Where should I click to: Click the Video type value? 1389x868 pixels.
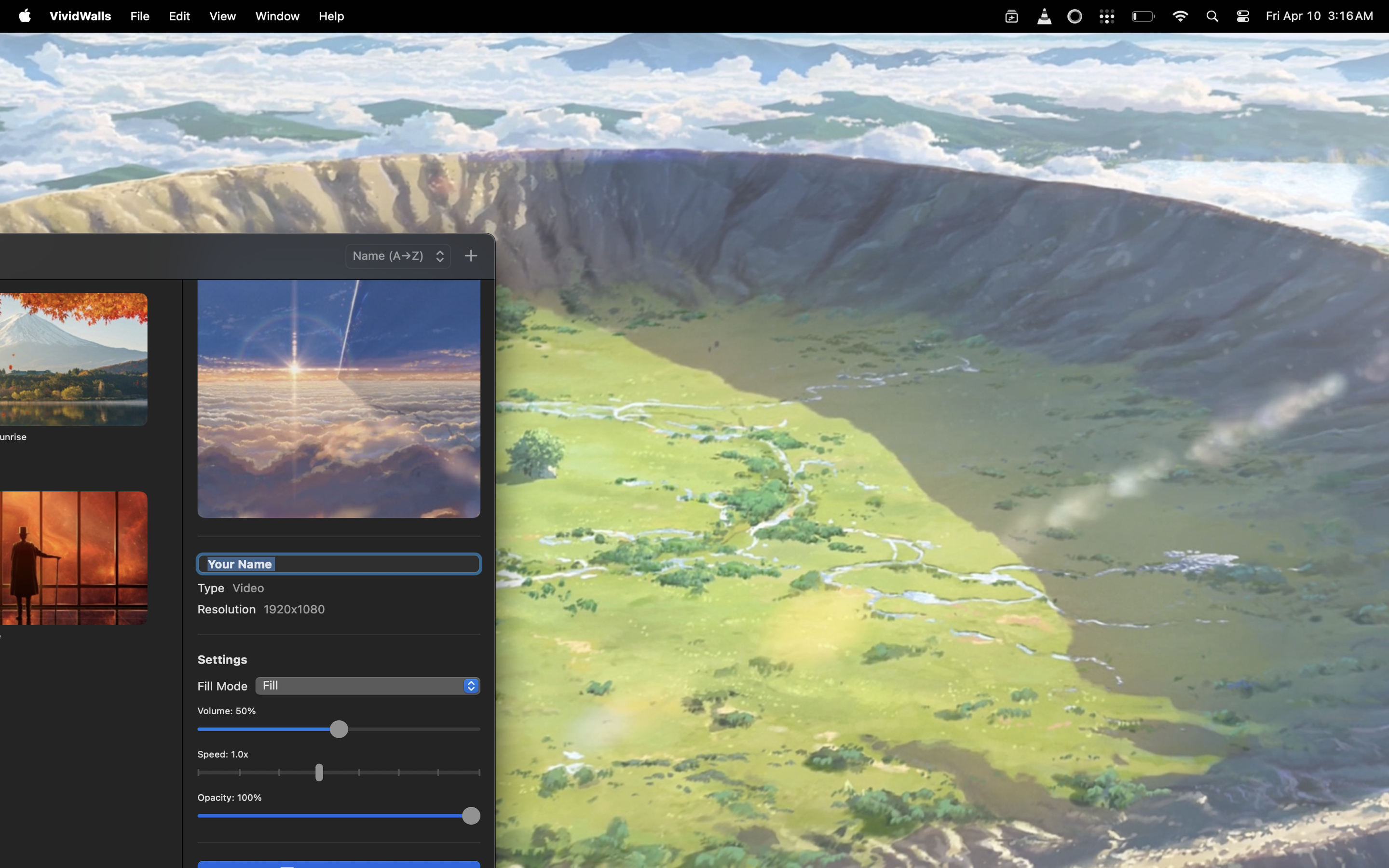[248, 588]
